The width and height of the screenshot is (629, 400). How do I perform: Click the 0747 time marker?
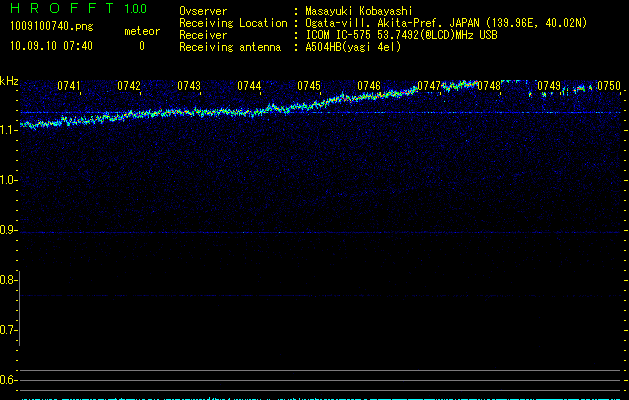(x=429, y=86)
